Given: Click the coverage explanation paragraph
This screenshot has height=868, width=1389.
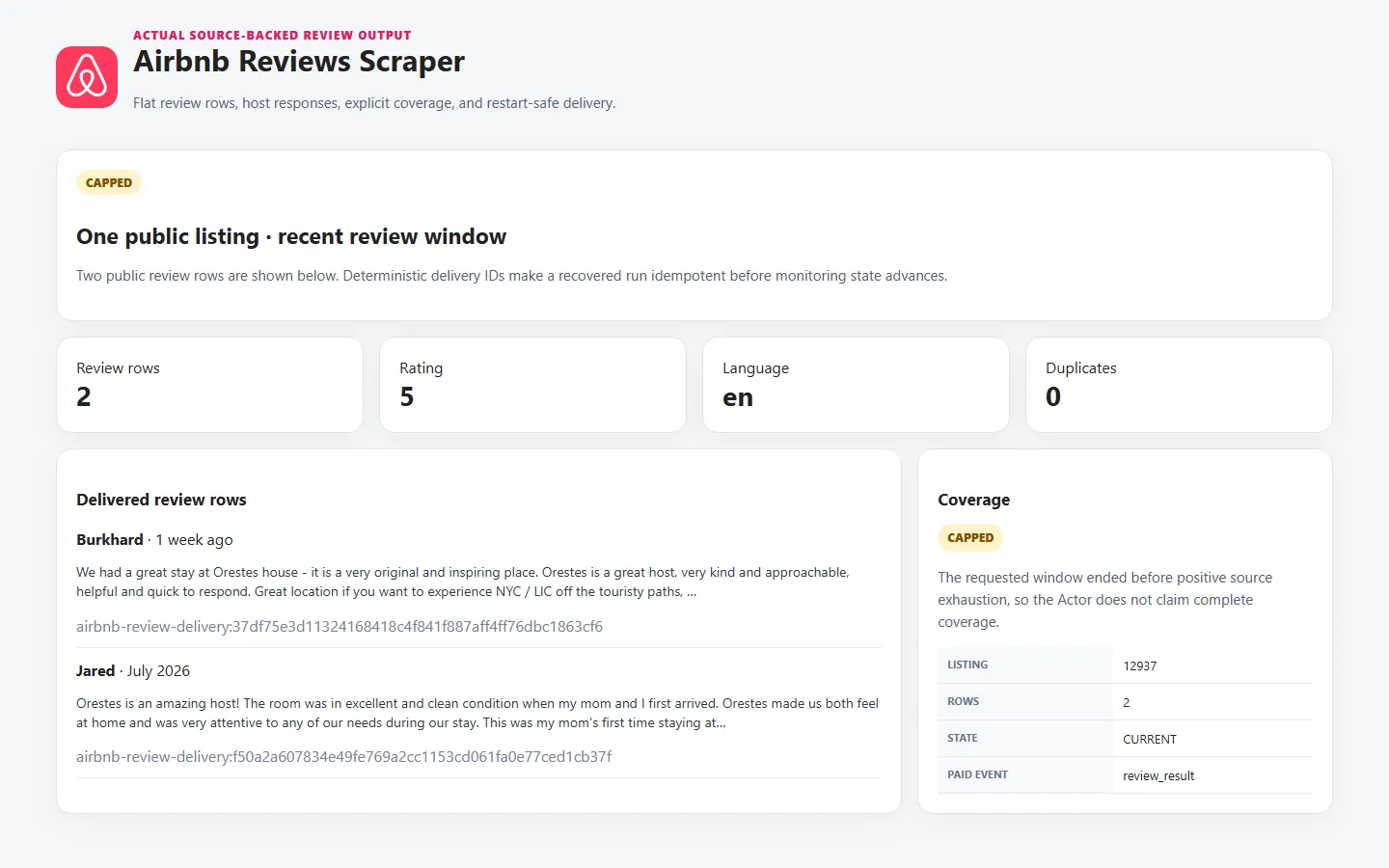Looking at the screenshot, I should pyautogui.click(x=1105, y=600).
